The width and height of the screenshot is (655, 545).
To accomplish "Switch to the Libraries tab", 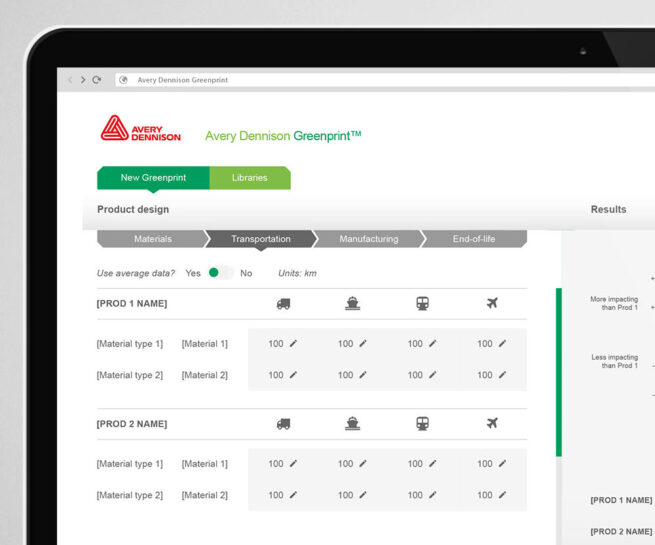I will [x=250, y=178].
